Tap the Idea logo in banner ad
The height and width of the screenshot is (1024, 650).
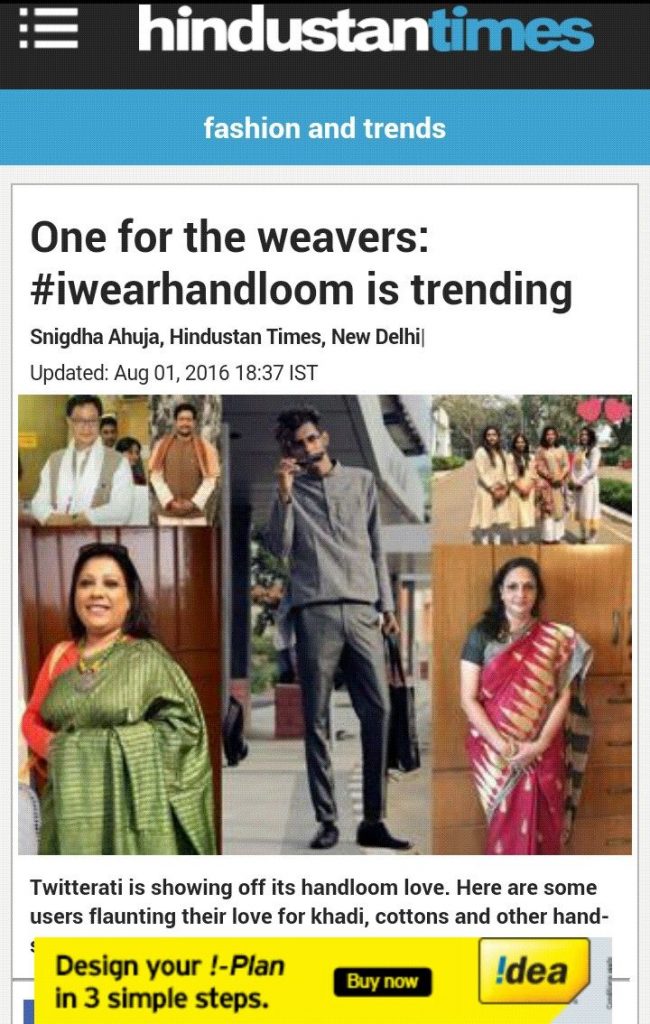point(534,971)
